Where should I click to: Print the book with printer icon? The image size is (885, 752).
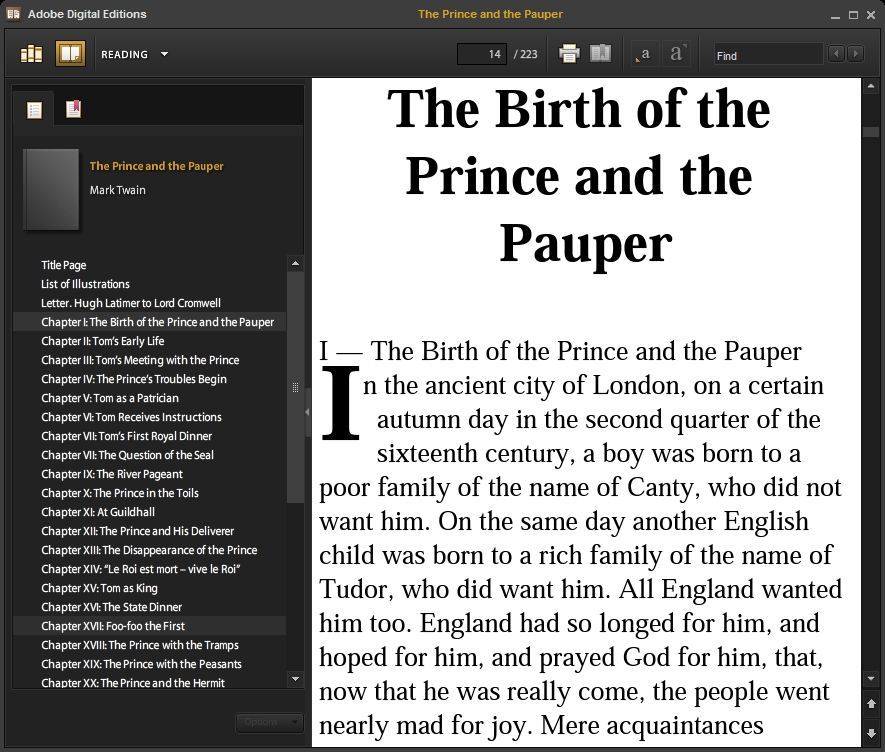click(569, 54)
